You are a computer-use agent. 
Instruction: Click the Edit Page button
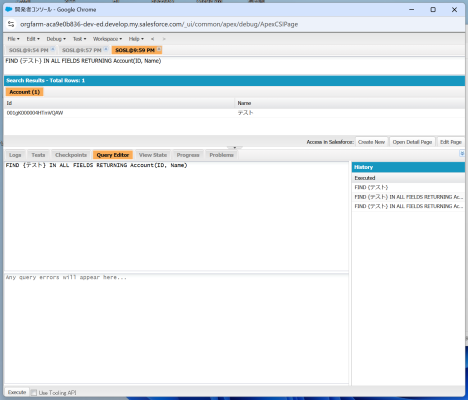451,142
